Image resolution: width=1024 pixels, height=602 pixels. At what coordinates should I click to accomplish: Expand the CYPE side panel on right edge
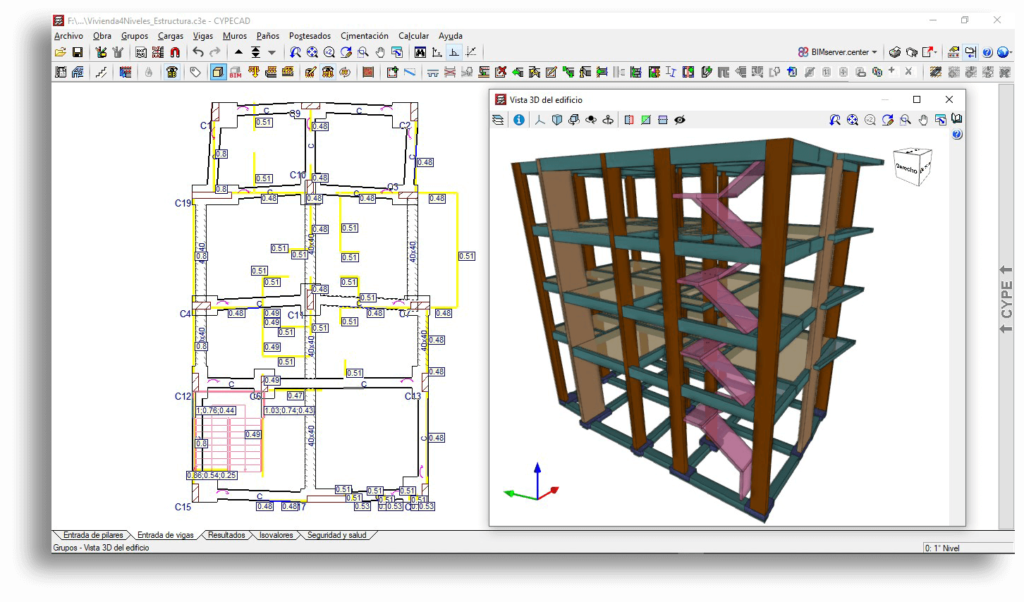[1006, 298]
